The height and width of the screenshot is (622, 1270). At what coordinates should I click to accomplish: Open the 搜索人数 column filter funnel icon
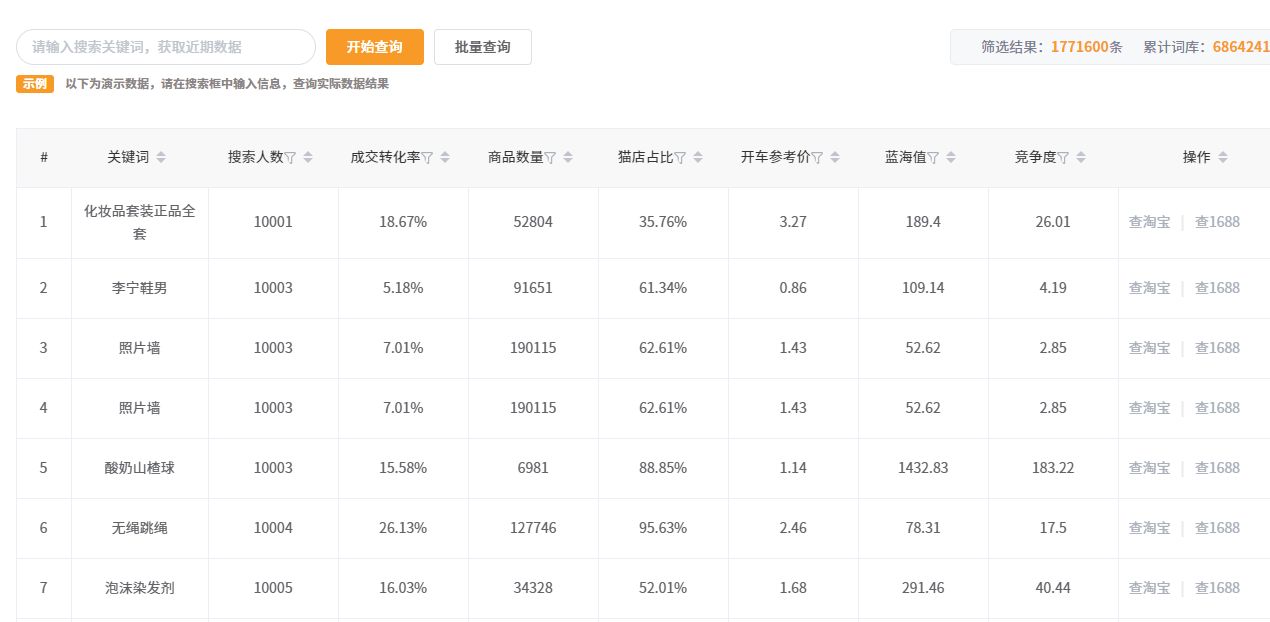click(291, 157)
